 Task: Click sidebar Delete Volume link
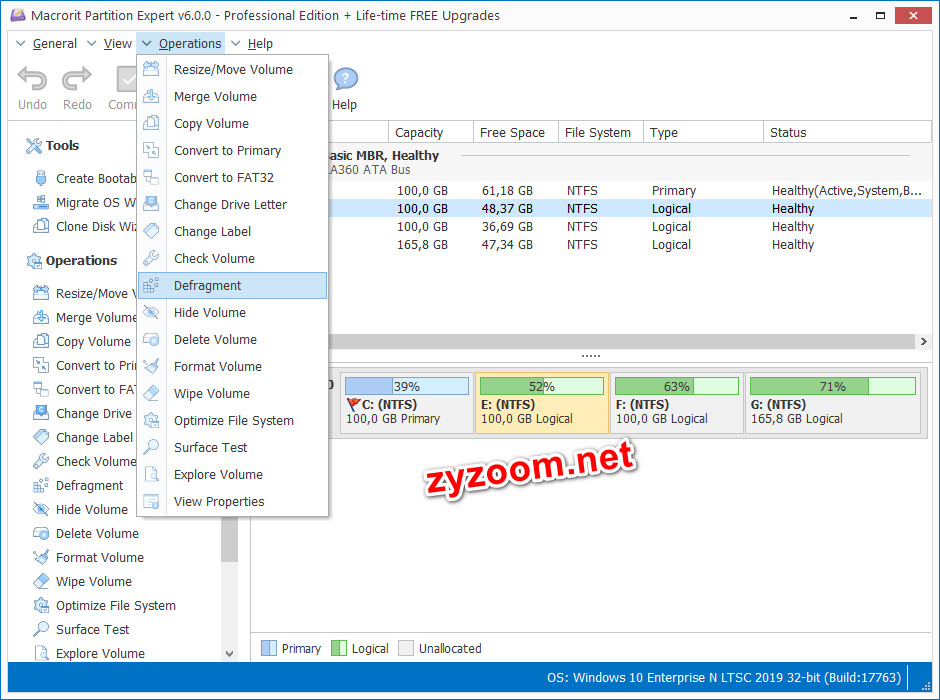click(x=97, y=533)
